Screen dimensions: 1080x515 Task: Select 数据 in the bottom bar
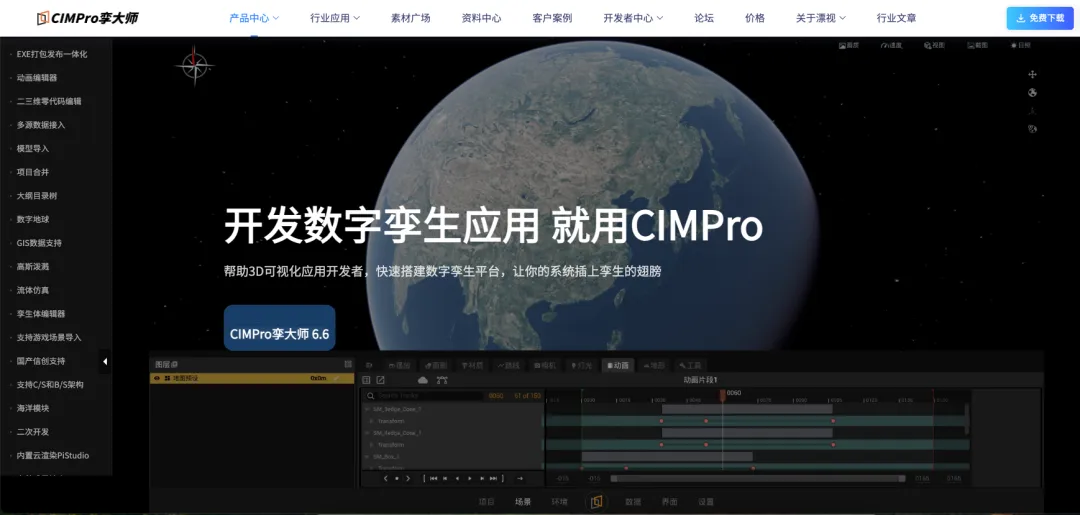point(633,502)
